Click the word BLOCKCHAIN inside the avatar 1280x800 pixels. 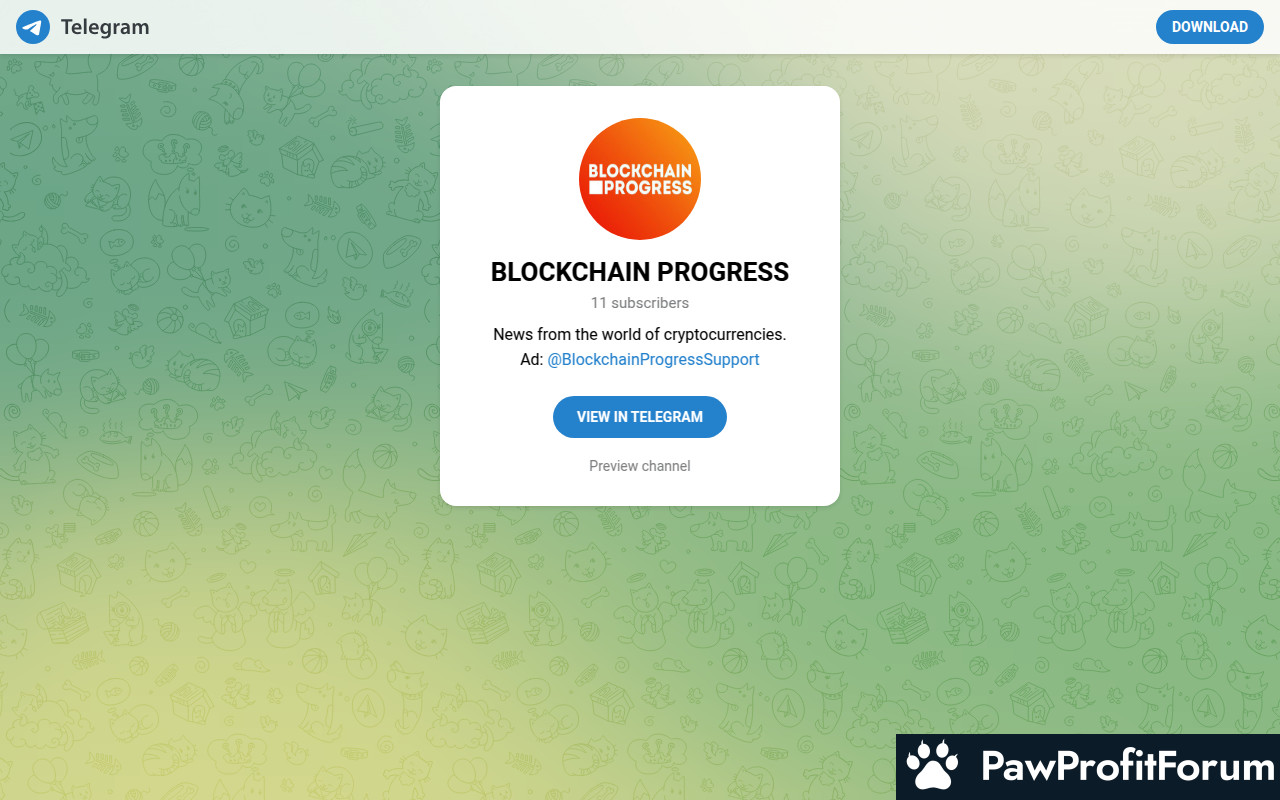coord(640,171)
